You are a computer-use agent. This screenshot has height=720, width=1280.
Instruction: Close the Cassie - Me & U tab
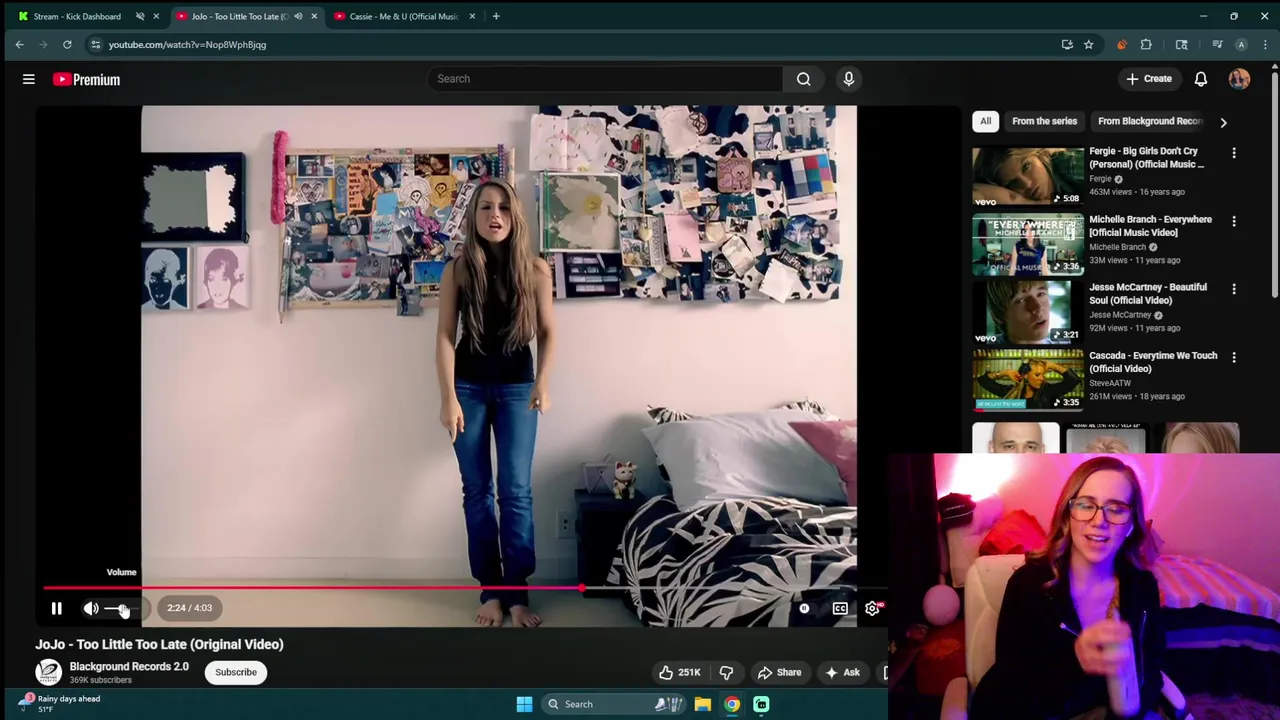pyautogui.click(x=472, y=16)
